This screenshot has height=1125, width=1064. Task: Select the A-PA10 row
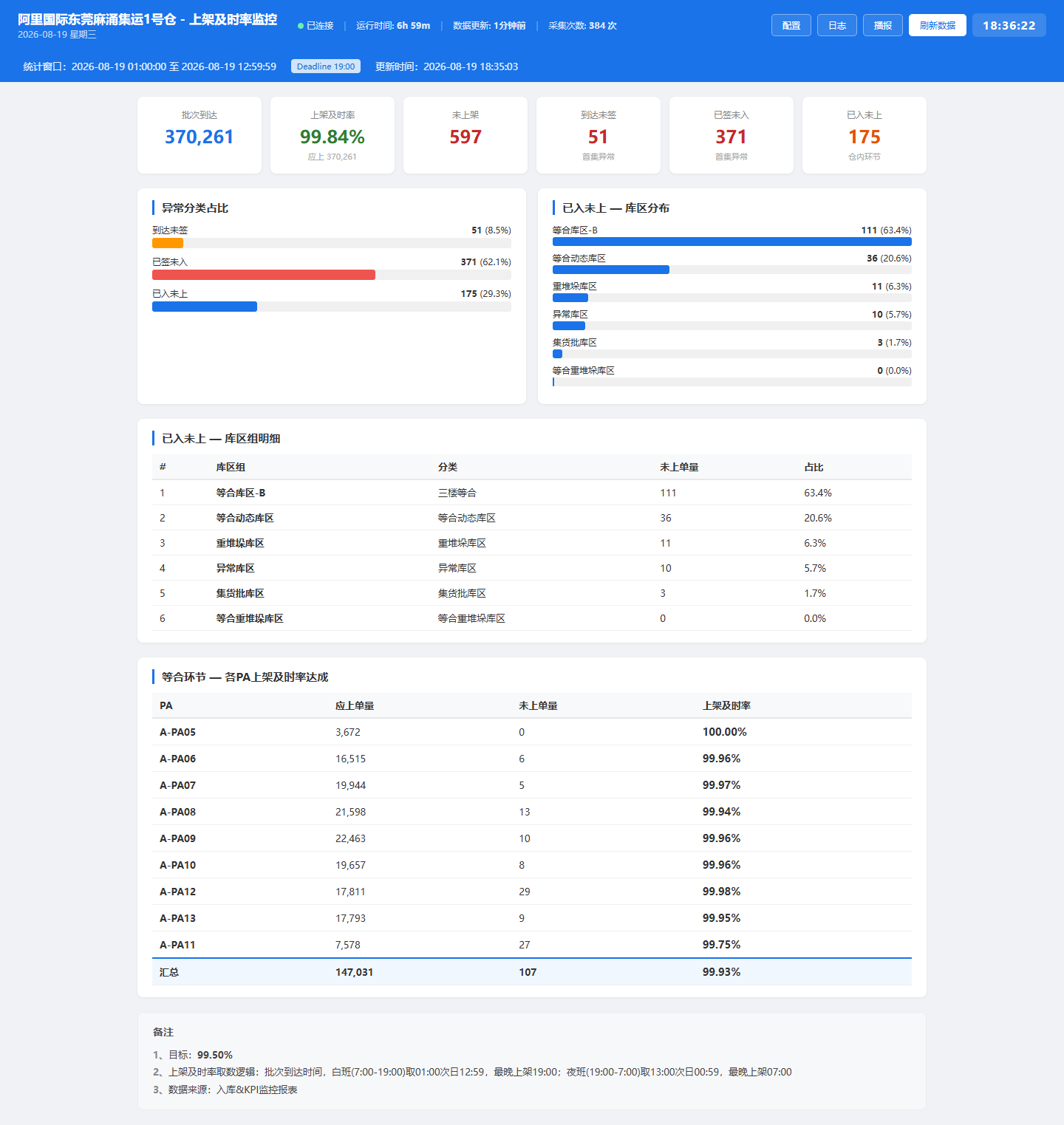click(x=532, y=865)
